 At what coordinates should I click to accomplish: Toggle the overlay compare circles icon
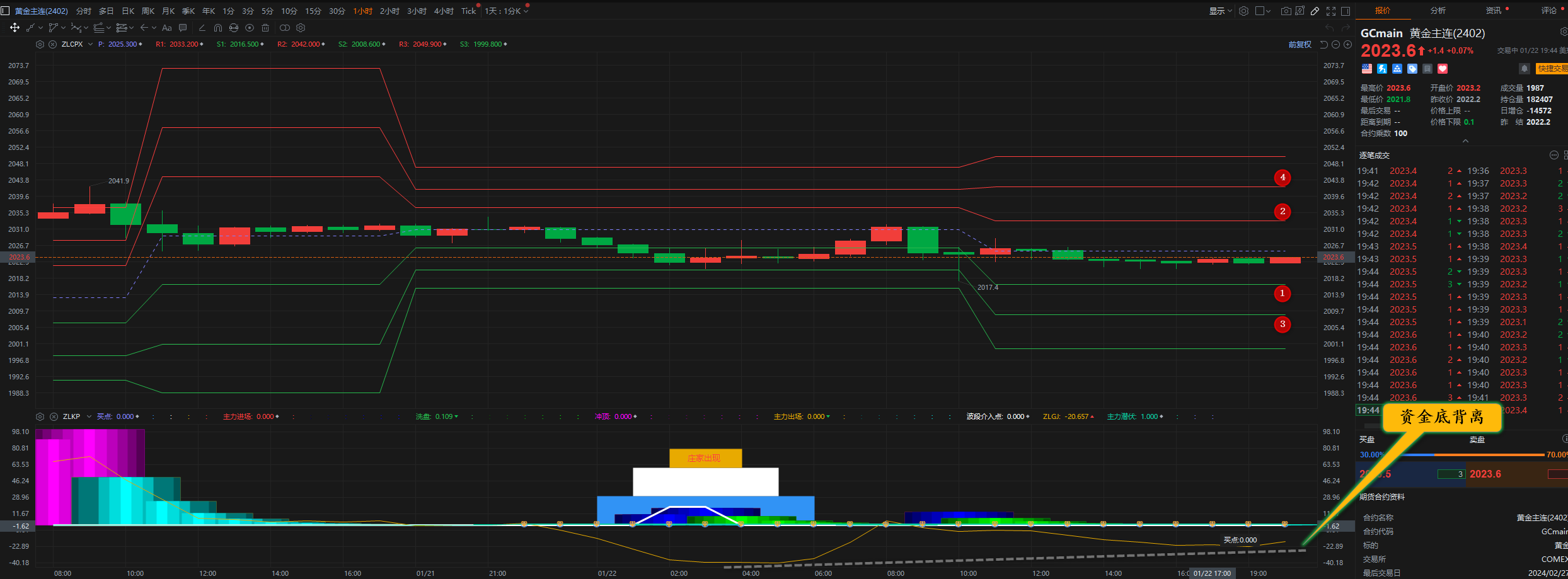(x=285, y=28)
